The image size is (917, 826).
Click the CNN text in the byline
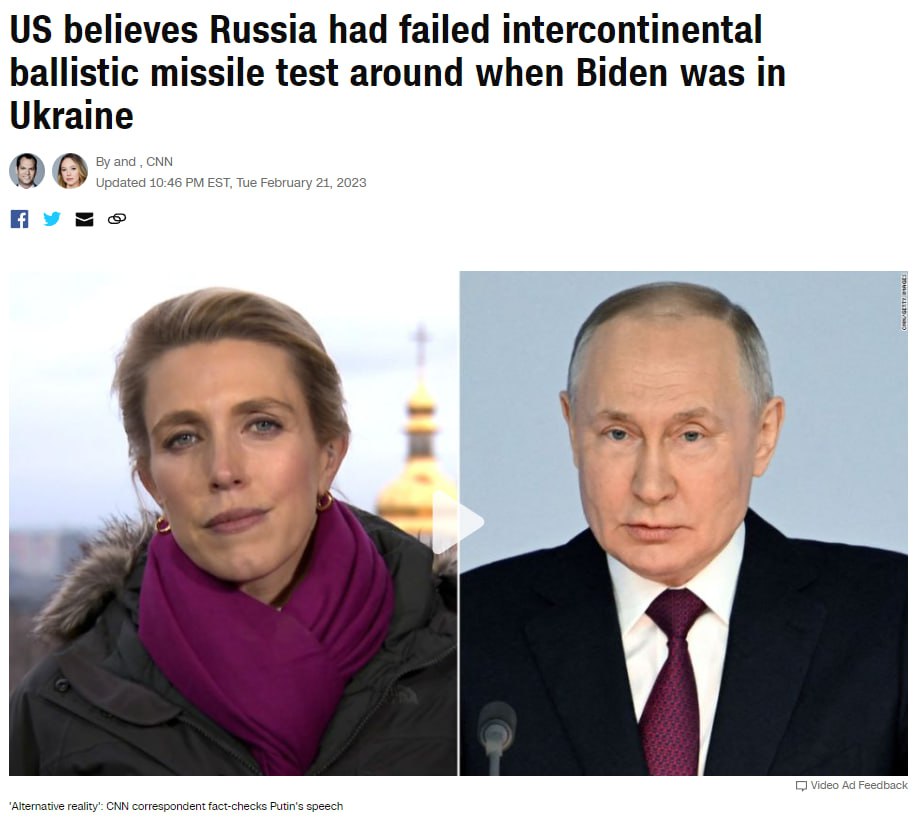point(159,161)
